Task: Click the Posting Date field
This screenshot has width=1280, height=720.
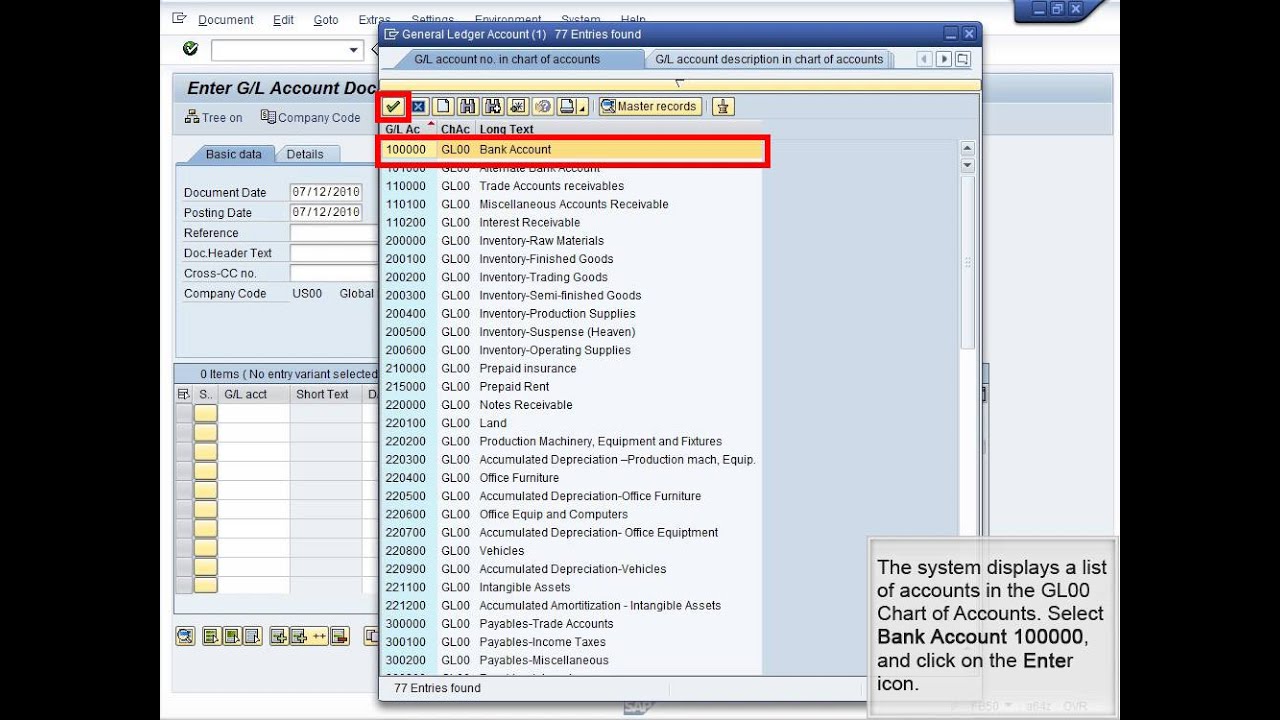Action: 326,212
